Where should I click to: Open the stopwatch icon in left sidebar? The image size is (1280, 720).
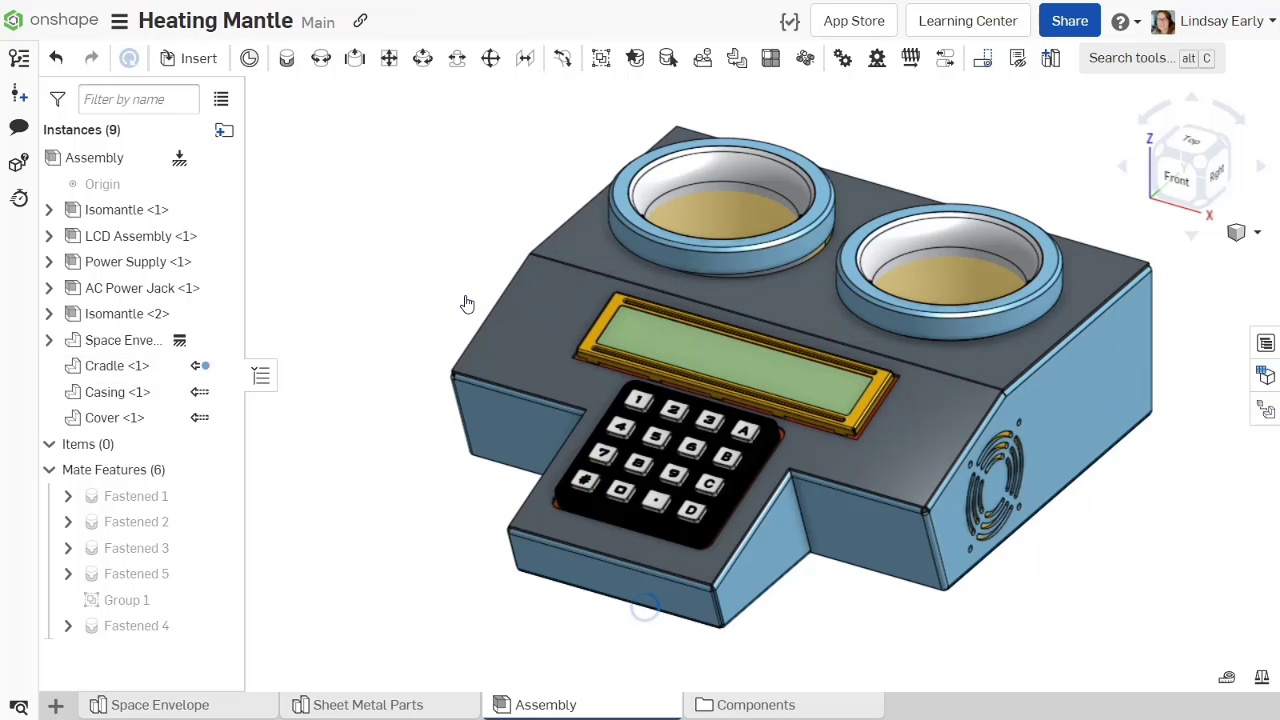(19, 198)
